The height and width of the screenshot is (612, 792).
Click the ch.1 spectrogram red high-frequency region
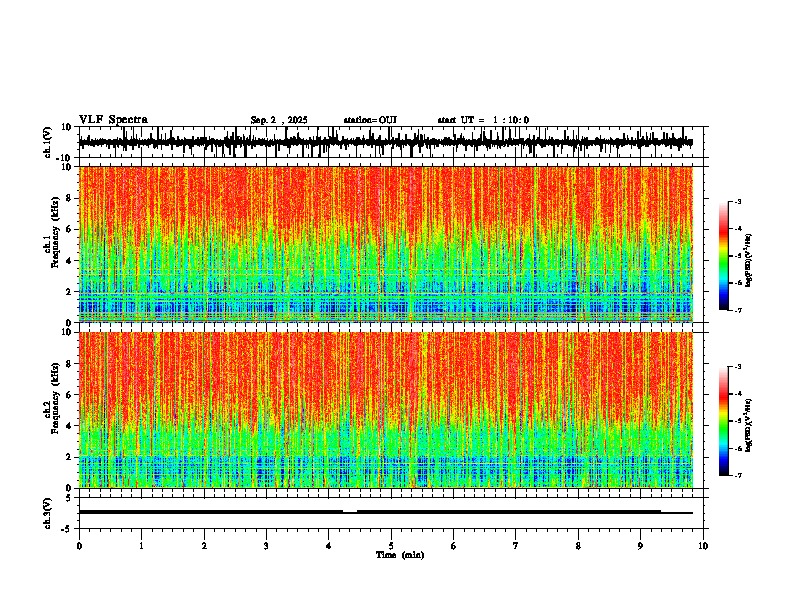tap(385, 197)
